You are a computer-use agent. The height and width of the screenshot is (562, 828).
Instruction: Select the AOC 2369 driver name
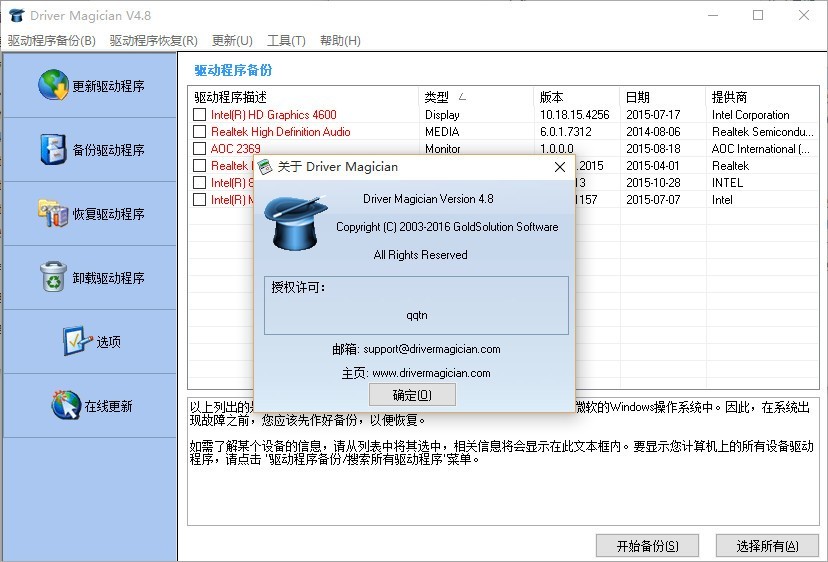pos(236,148)
